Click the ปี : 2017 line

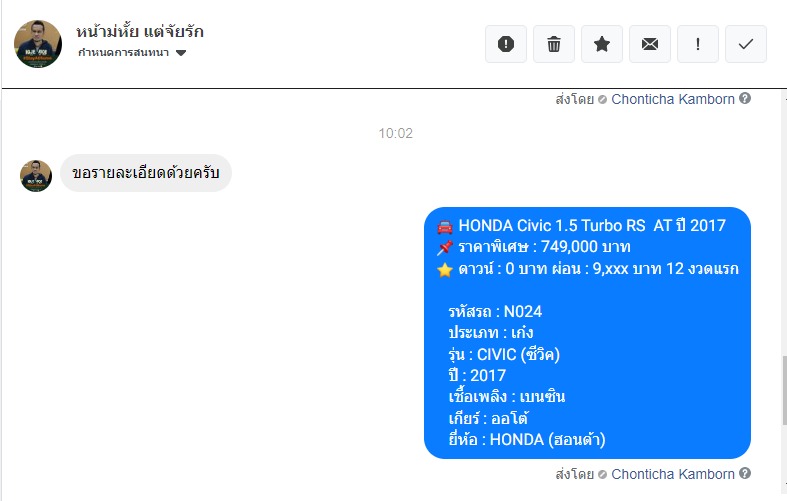[x=477, y=375]
